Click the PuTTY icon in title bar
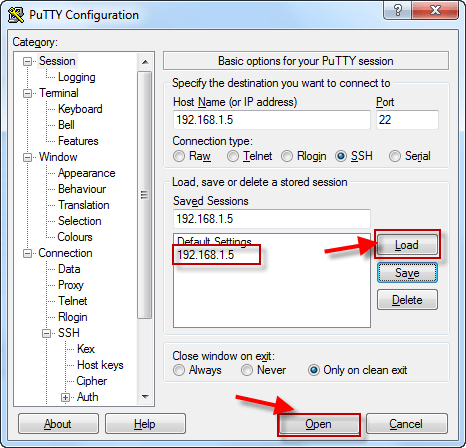 [16, 15]
